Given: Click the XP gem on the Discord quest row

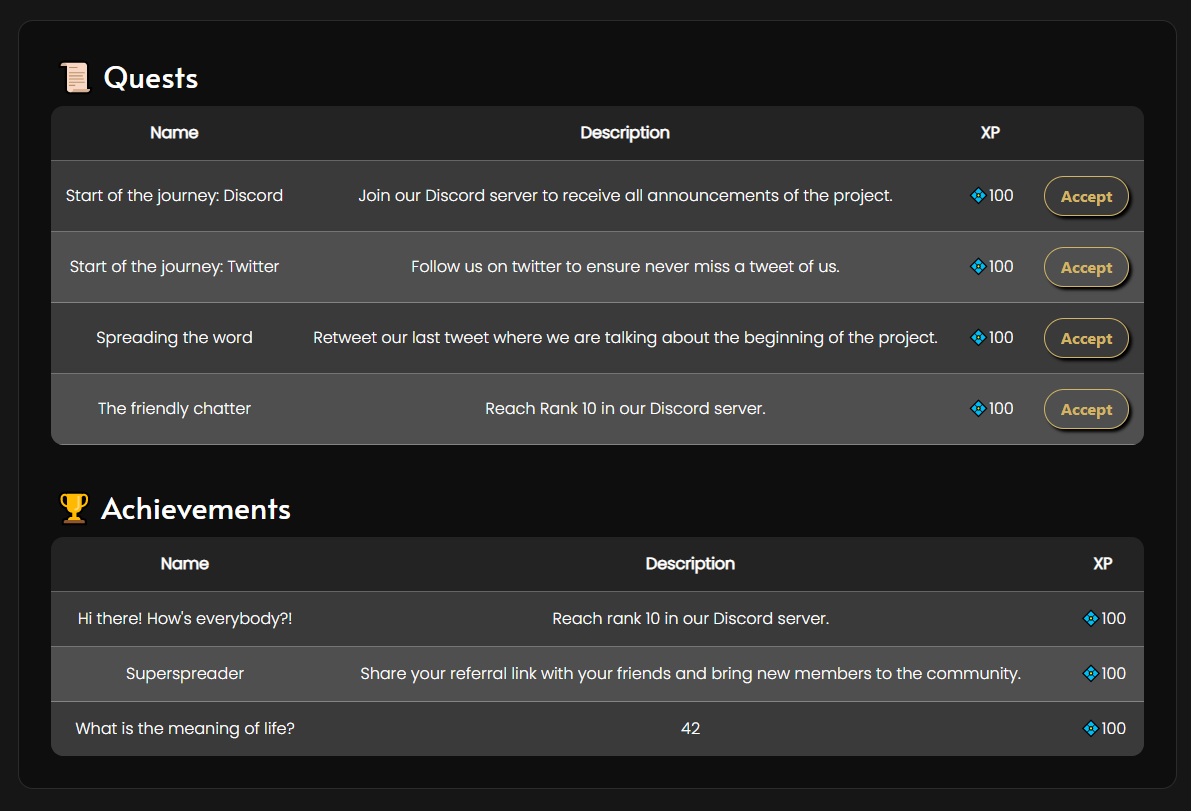Looking at the screenshot, I should (978, 196).
